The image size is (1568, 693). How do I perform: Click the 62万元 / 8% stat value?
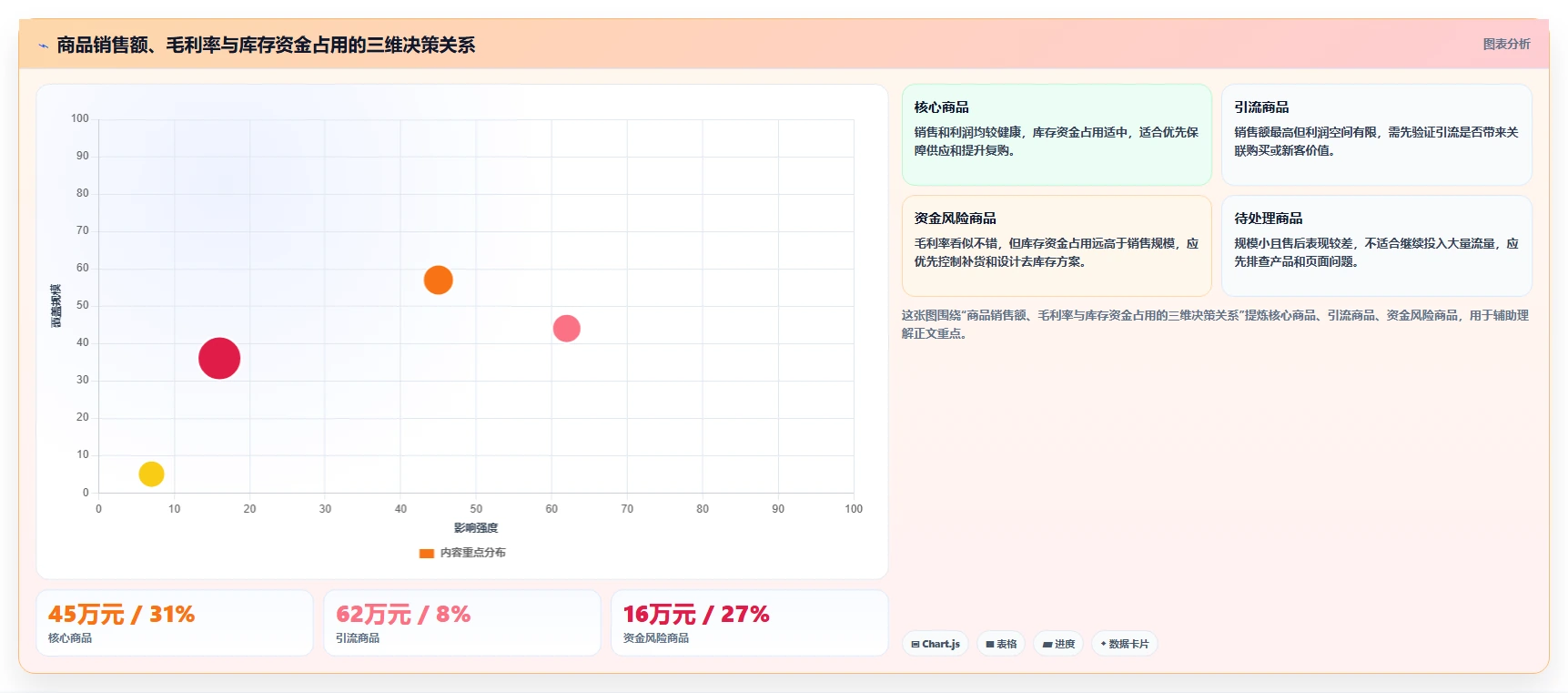pos(403,615)
